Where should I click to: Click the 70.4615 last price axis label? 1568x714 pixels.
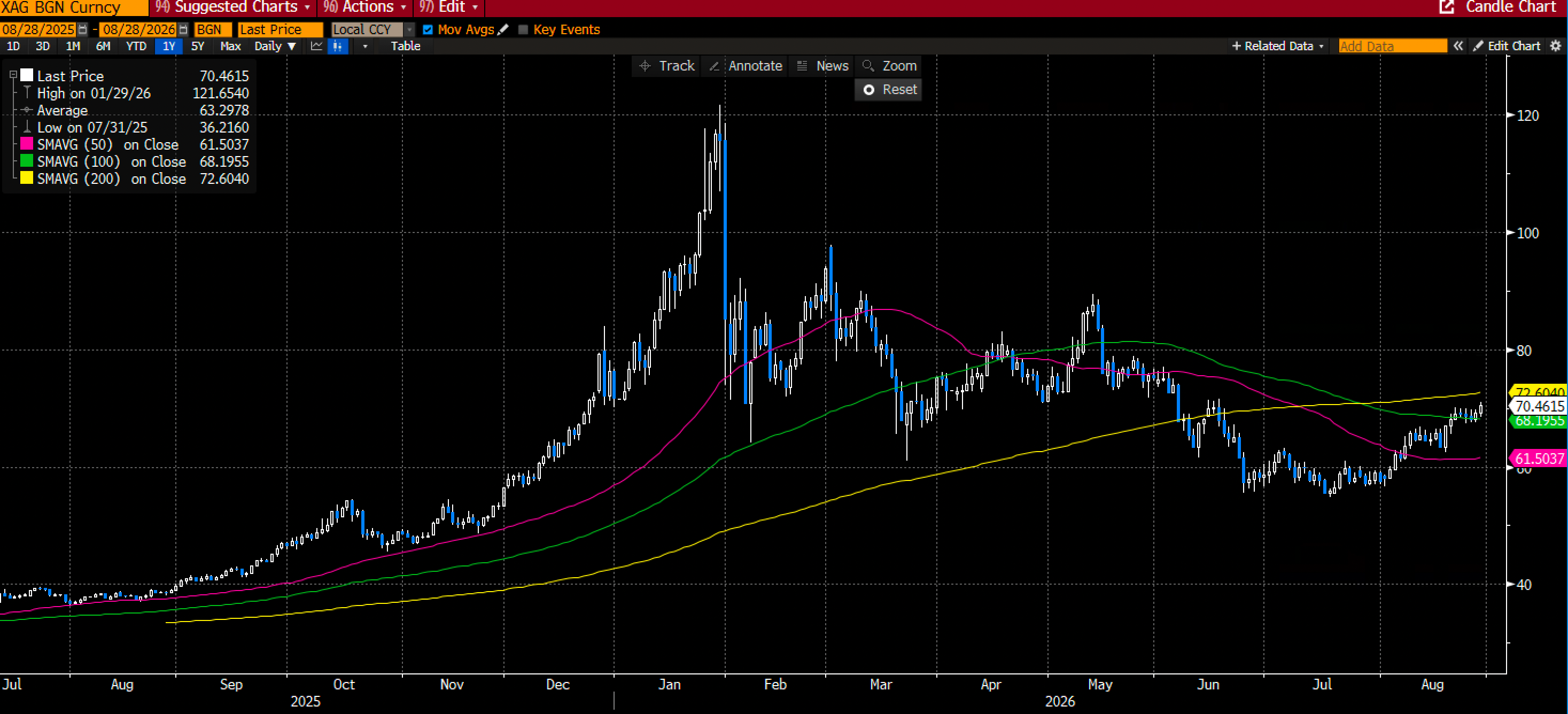pyautogui.click(x=1539, y=406)
